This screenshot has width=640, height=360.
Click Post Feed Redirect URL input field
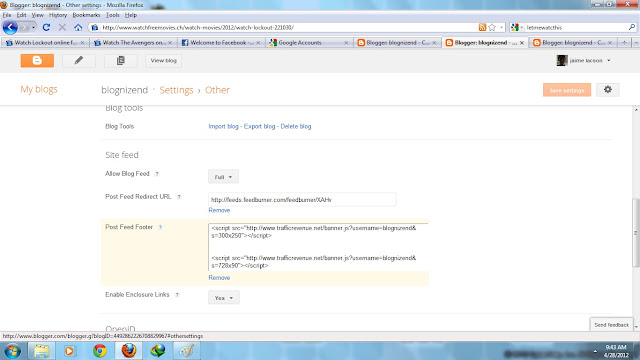point(302,200)
